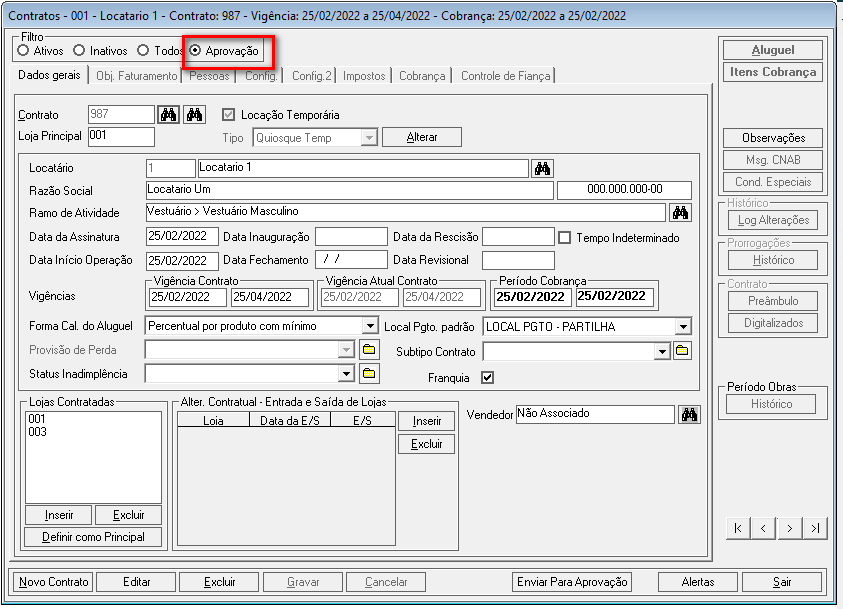
Task: Click the Data Inauguração date field
Action: [351, 237]
